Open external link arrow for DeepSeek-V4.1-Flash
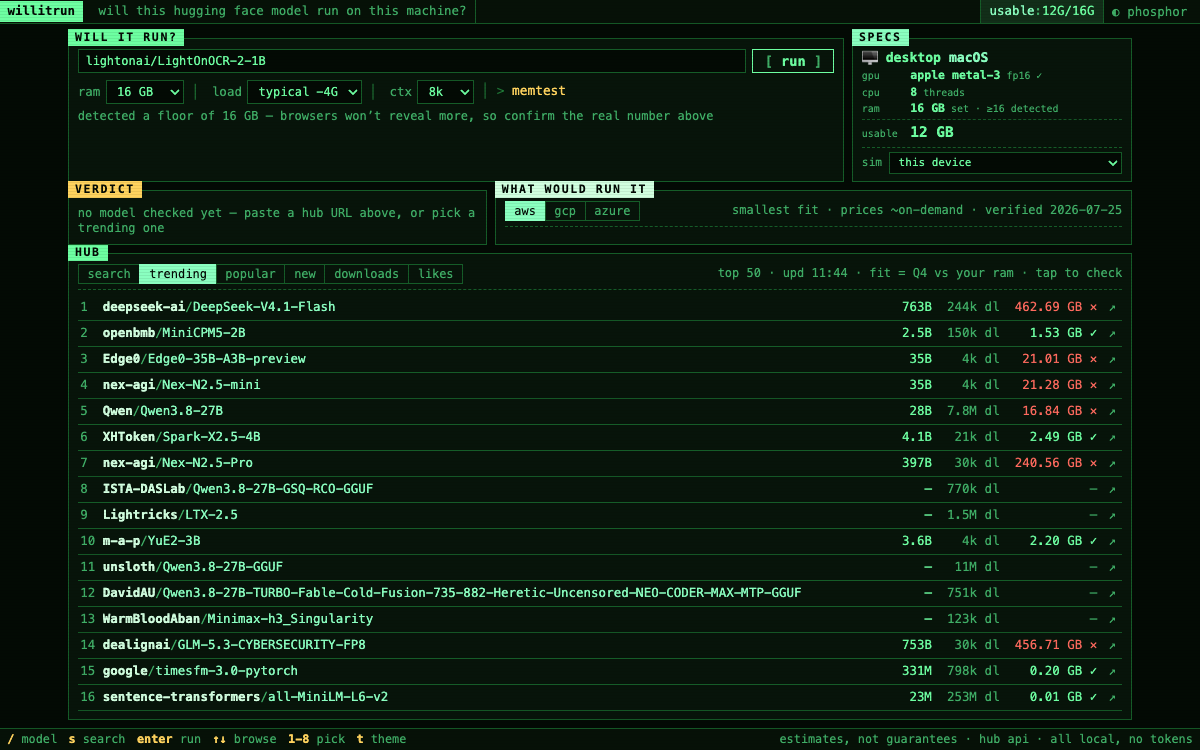The image size is (1200, 750). [1112, 307]
